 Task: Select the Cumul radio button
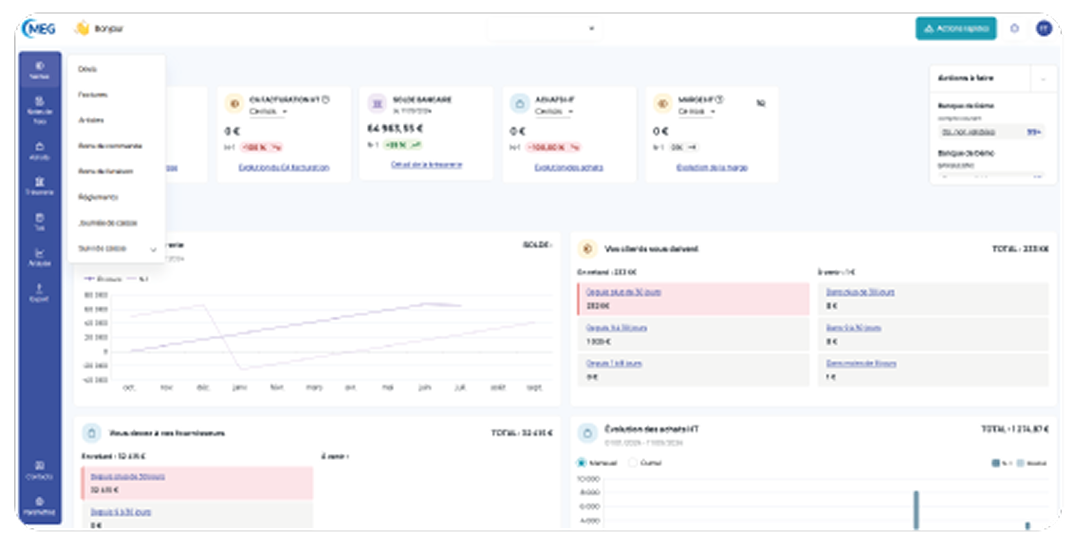click(x=632, y=463)
